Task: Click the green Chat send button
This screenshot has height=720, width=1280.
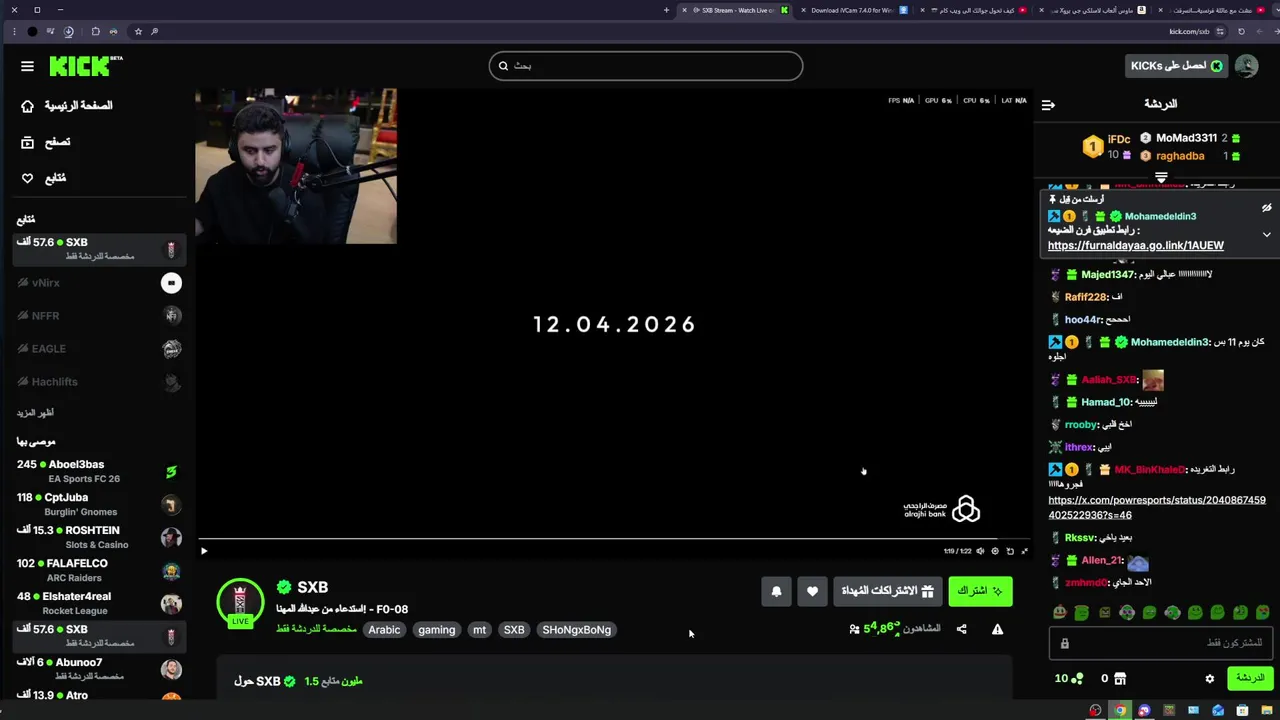Action: pyautogui.click(x=1250, y=678)
